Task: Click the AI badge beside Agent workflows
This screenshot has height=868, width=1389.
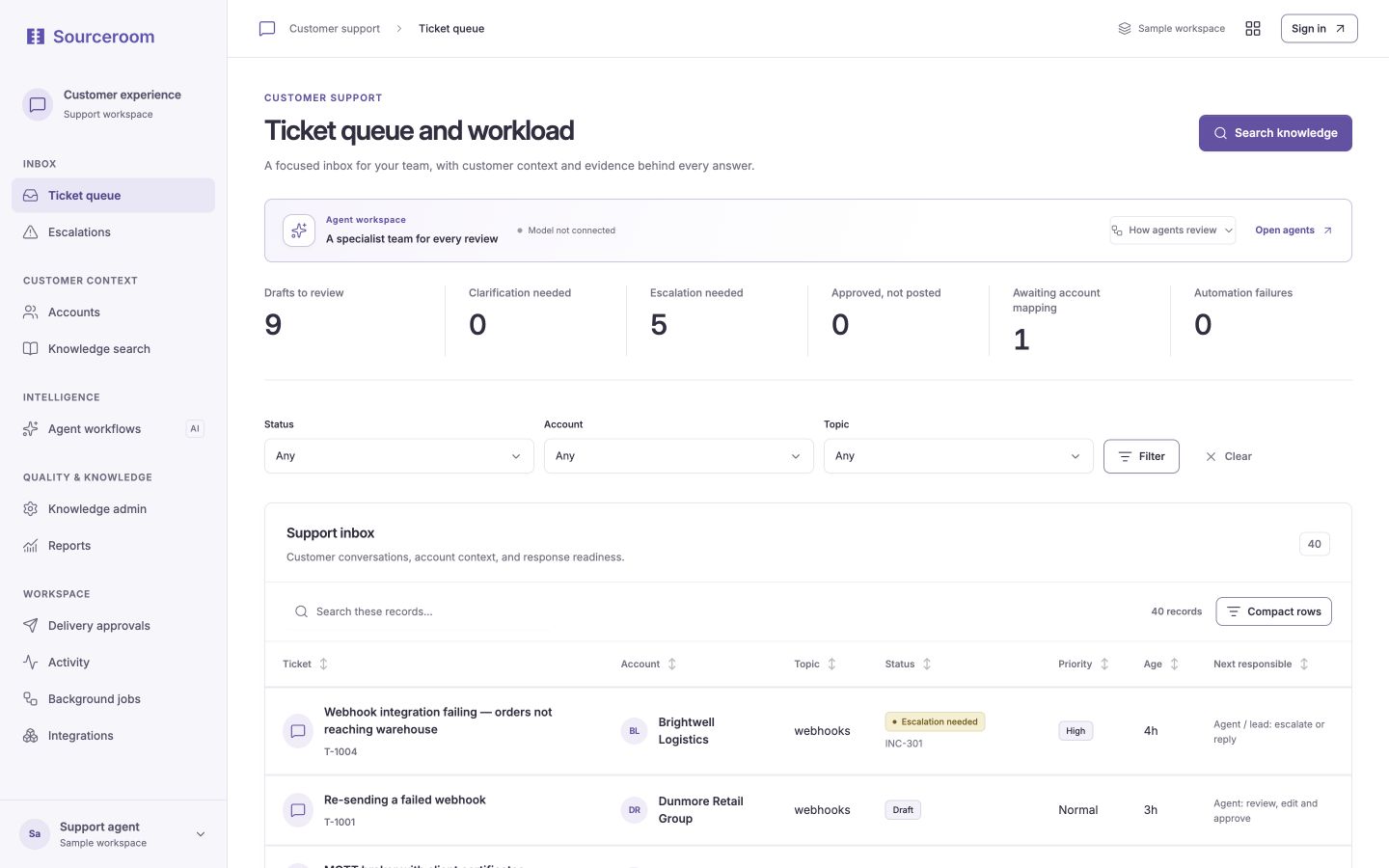Action: [x=195, y=428]
